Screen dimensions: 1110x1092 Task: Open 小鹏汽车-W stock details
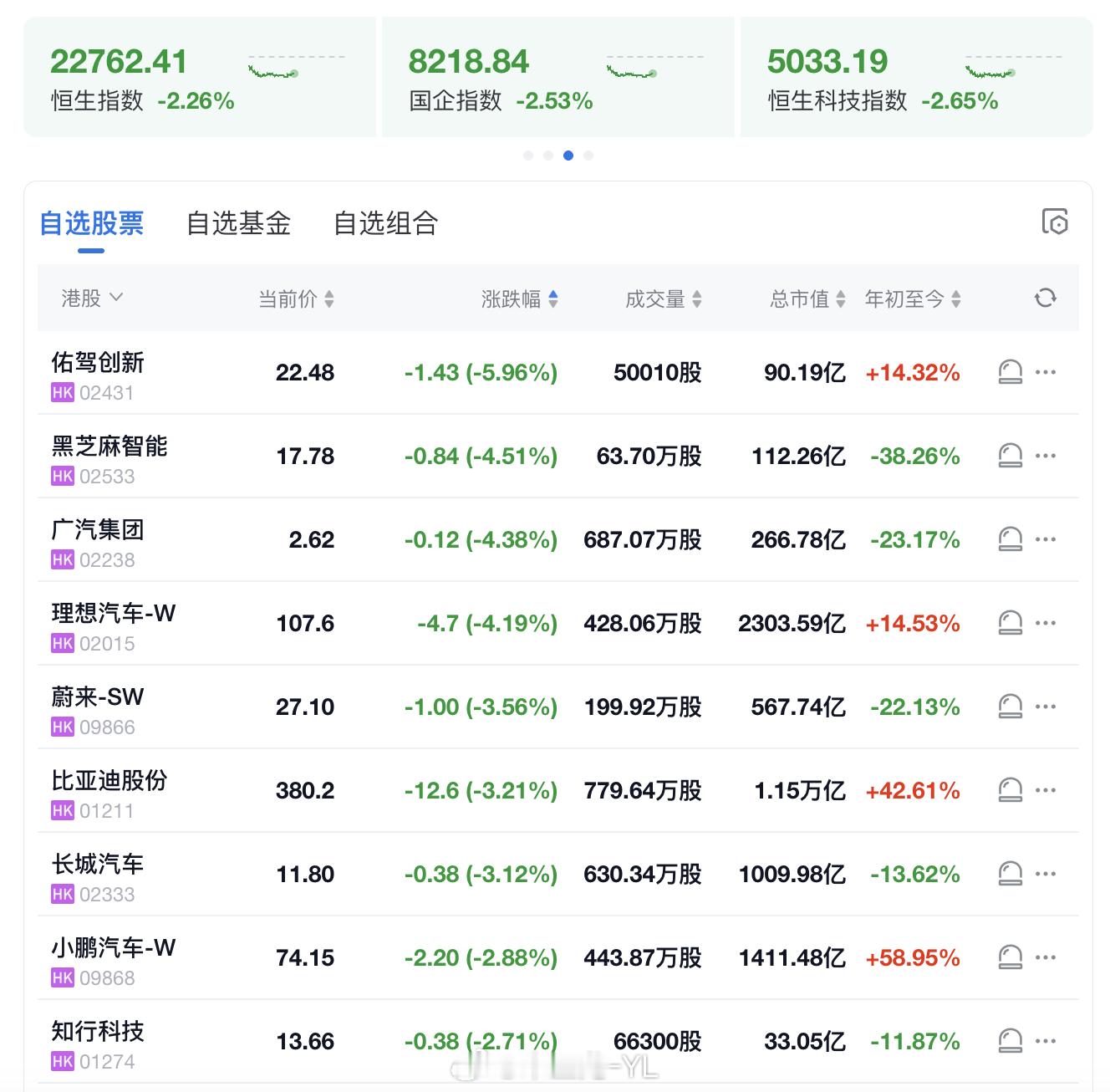point(114,947)
